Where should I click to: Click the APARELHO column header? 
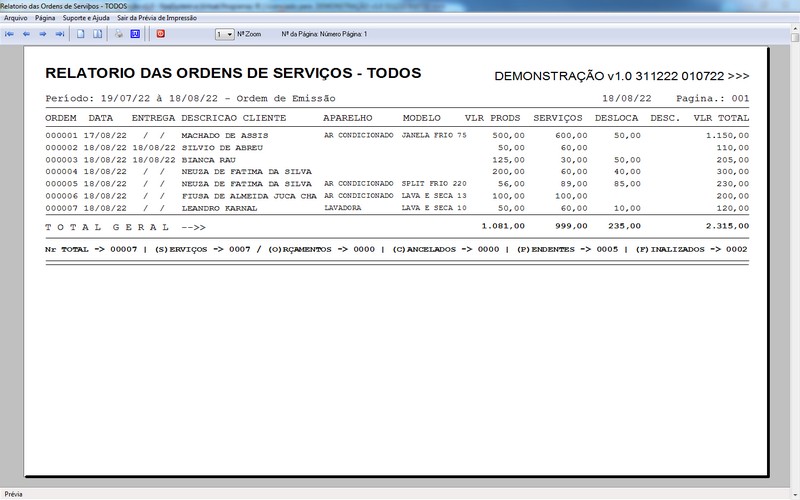point(347,118)
